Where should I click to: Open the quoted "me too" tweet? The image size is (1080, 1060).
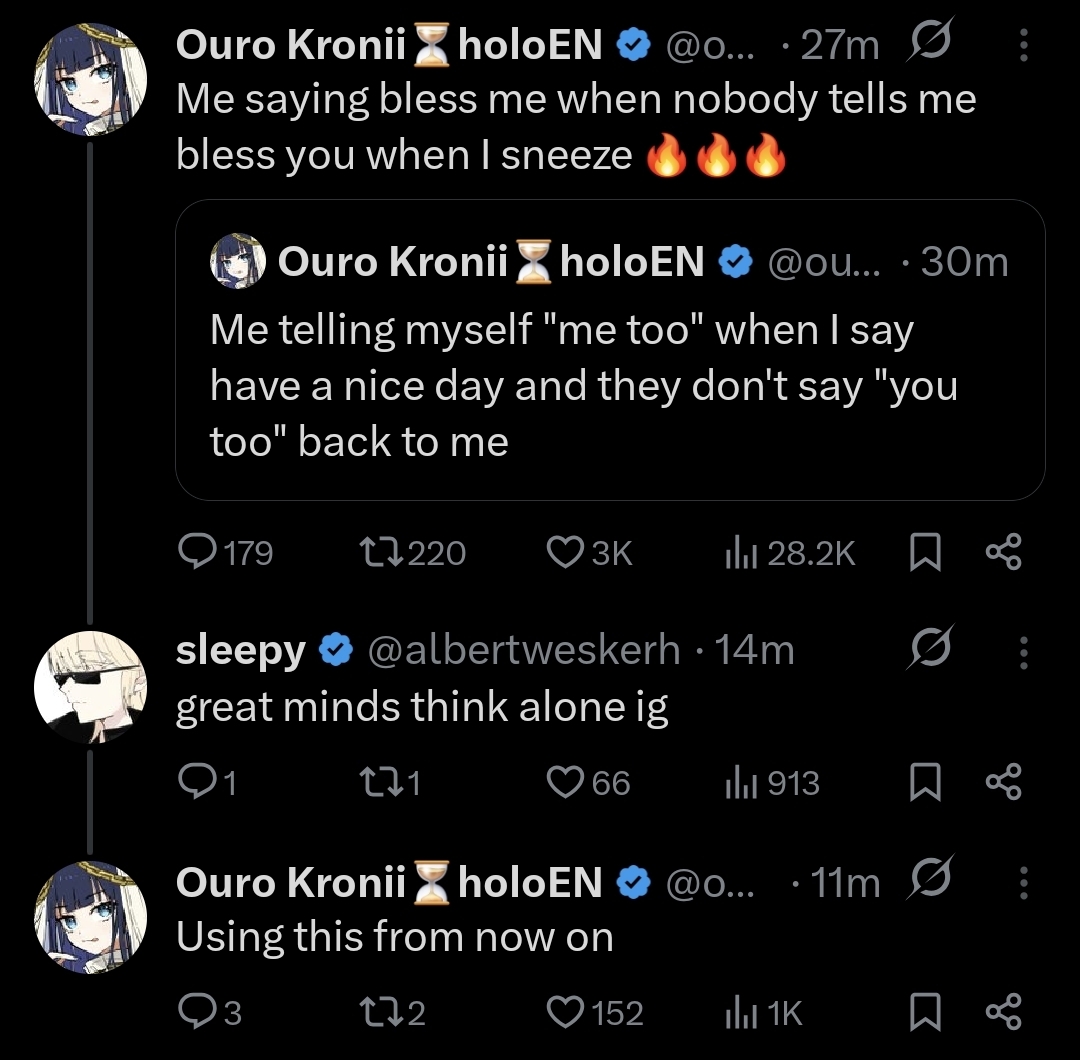click(610, 350)
